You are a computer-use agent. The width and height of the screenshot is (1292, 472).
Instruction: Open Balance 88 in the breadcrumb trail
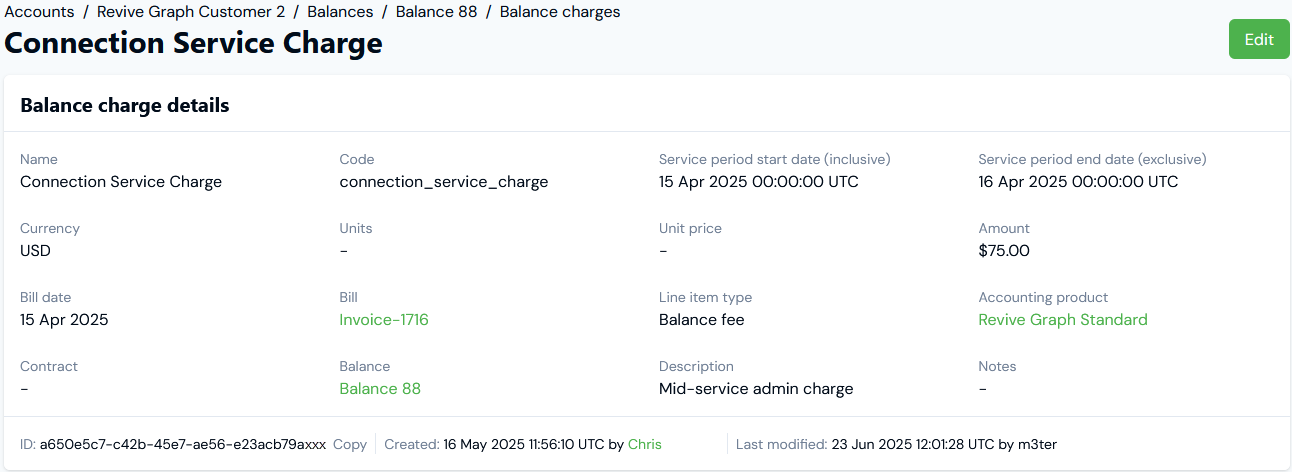tap(436, 12)
